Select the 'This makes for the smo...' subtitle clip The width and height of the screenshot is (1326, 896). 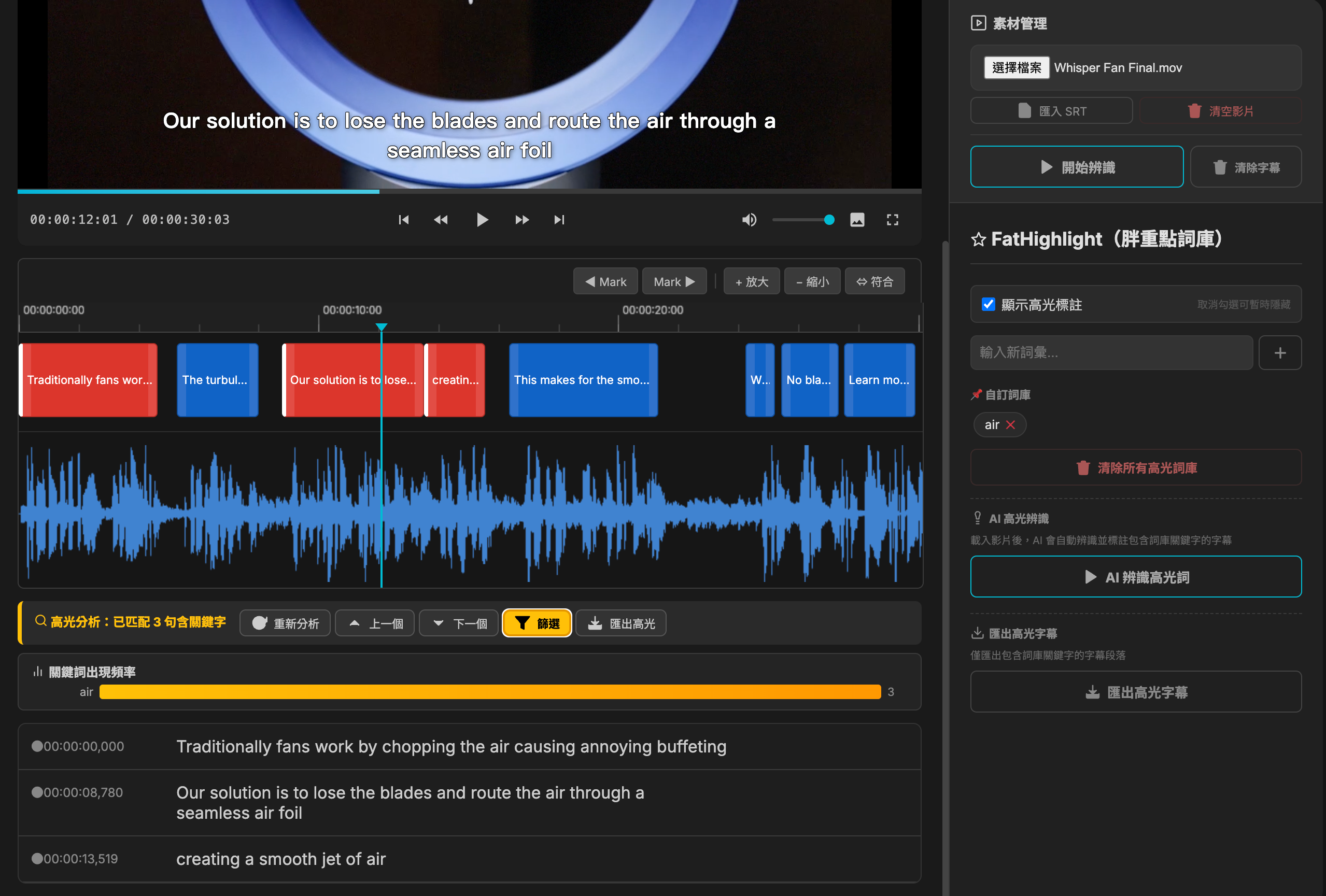coord(583,380)
